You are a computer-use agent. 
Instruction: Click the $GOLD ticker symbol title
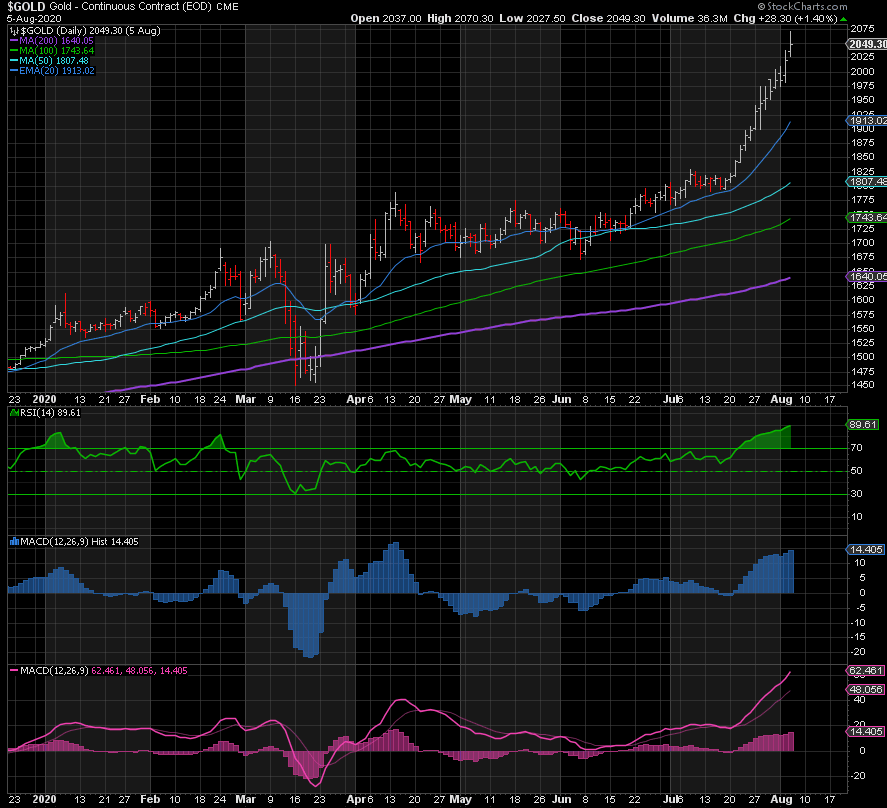click(26, 7)
